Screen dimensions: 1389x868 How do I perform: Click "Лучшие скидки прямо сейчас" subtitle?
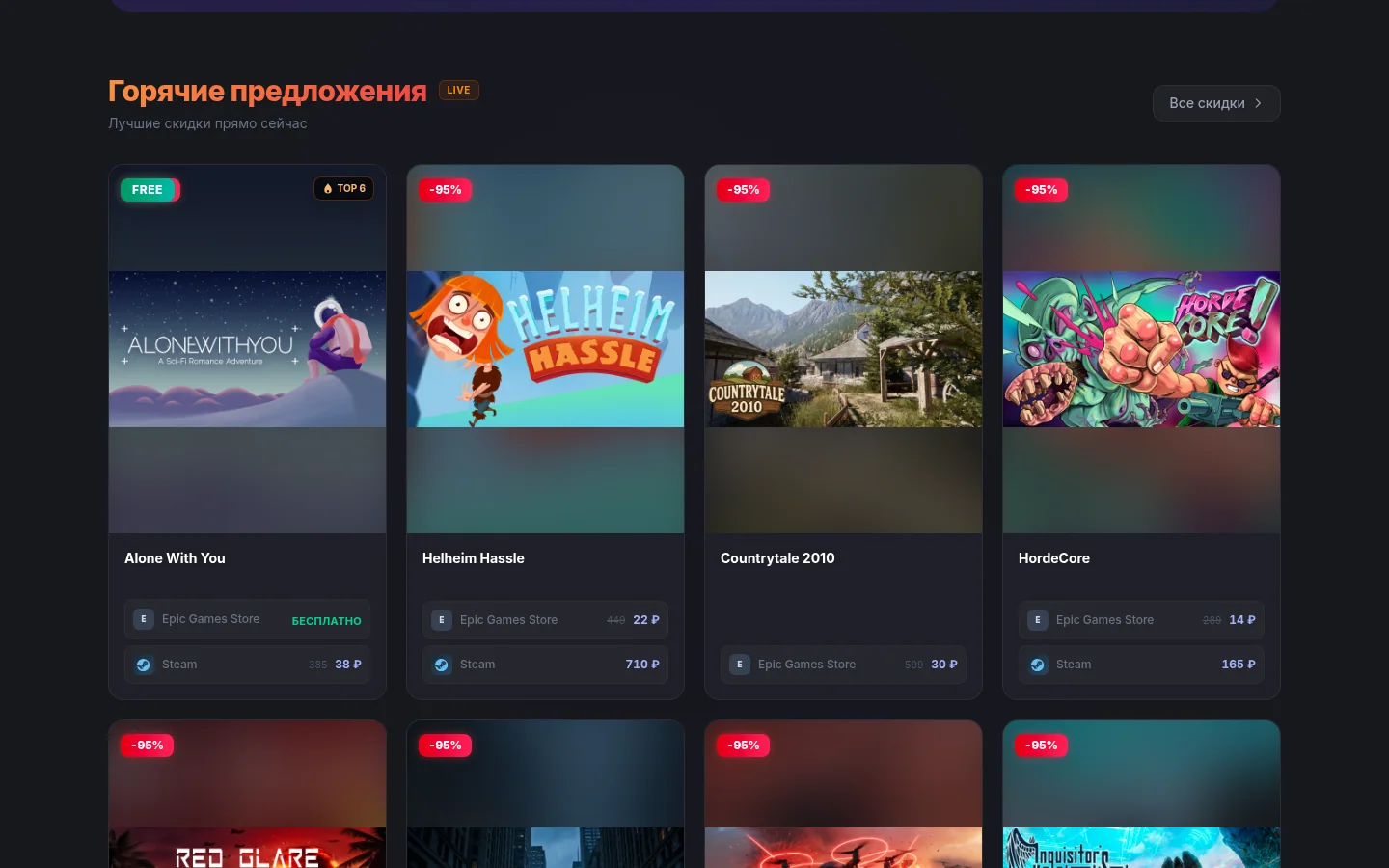(x=207, y=123)
